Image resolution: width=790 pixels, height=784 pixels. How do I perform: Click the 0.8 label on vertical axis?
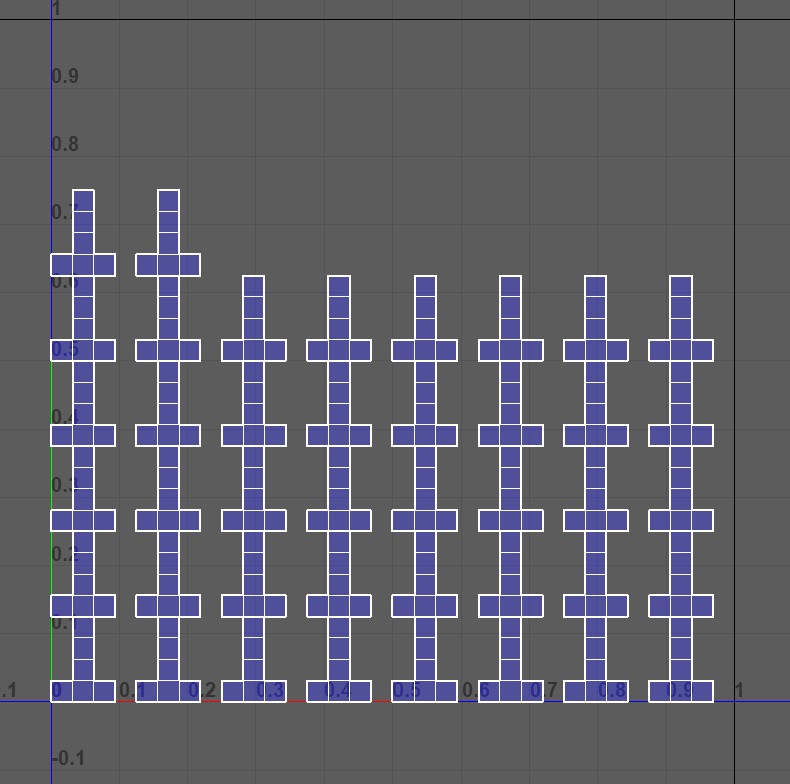[x=65, y=144]
